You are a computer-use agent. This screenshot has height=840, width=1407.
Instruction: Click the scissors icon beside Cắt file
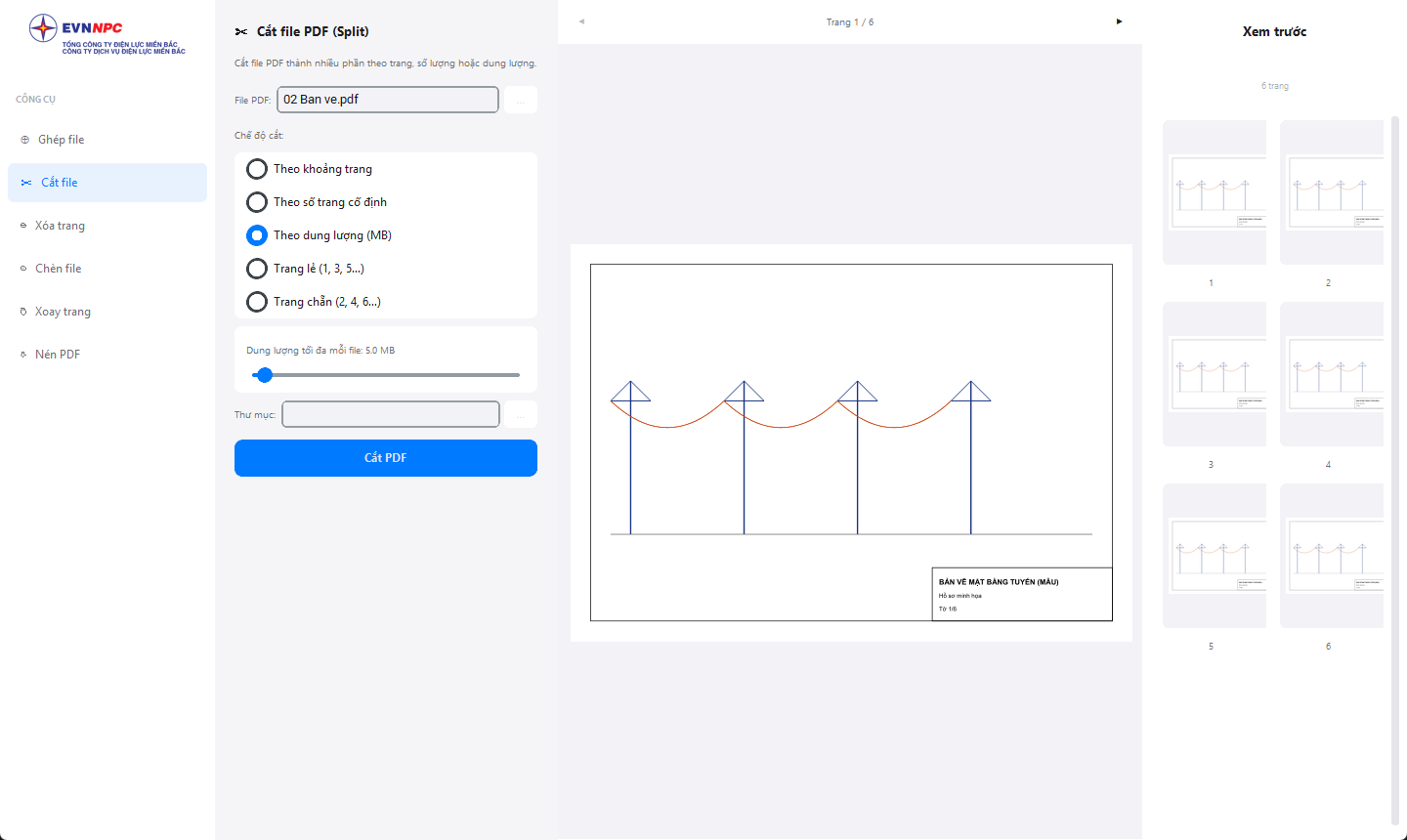[26, 183]
